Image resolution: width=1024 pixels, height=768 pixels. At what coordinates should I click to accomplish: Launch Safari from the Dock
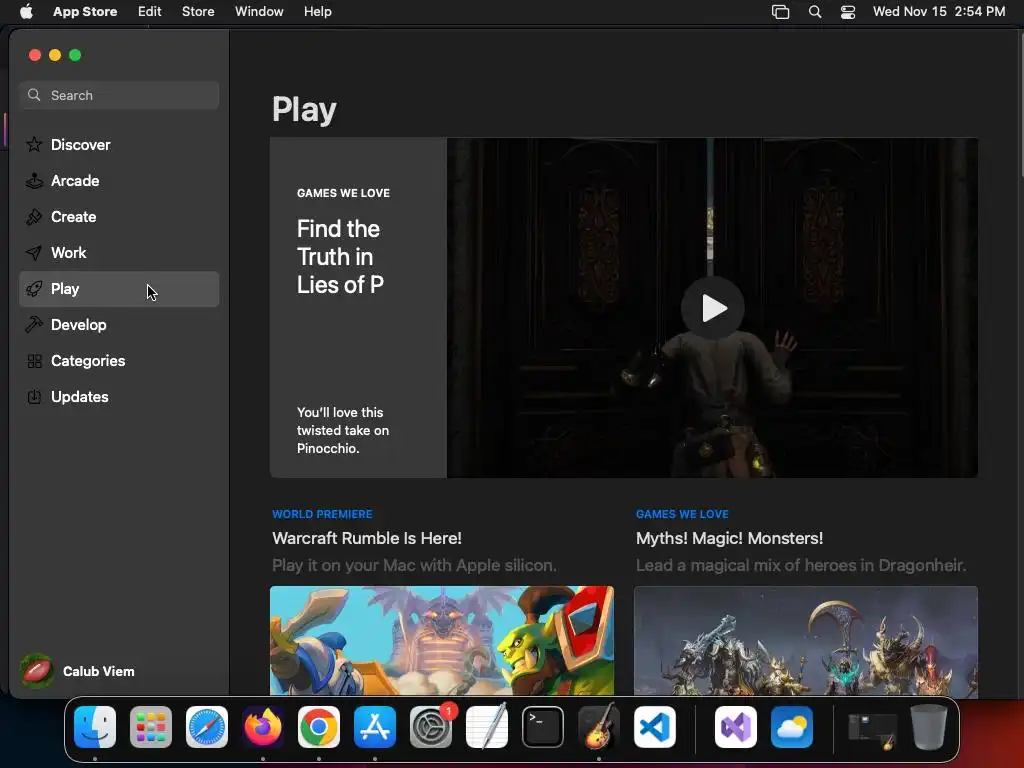coord(207,727)
